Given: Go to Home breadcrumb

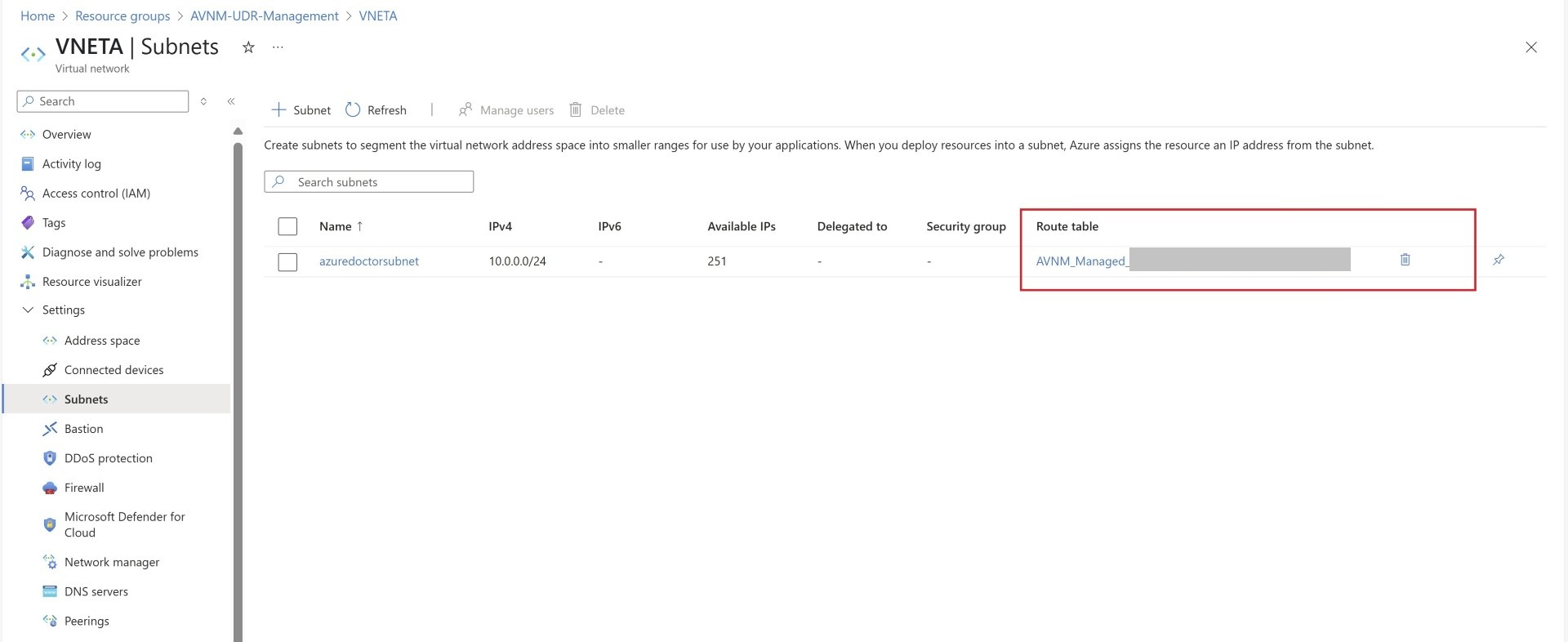Looking at the screenshot, I should 38,16.
